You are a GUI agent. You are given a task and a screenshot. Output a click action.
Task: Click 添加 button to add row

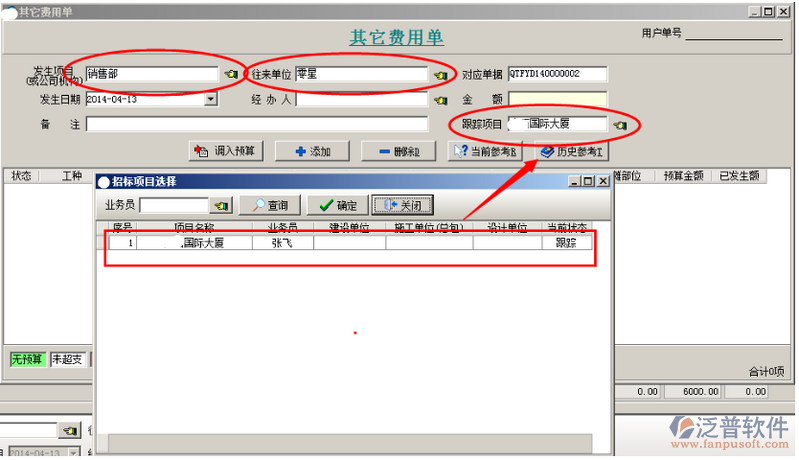(x=312, y=151)
